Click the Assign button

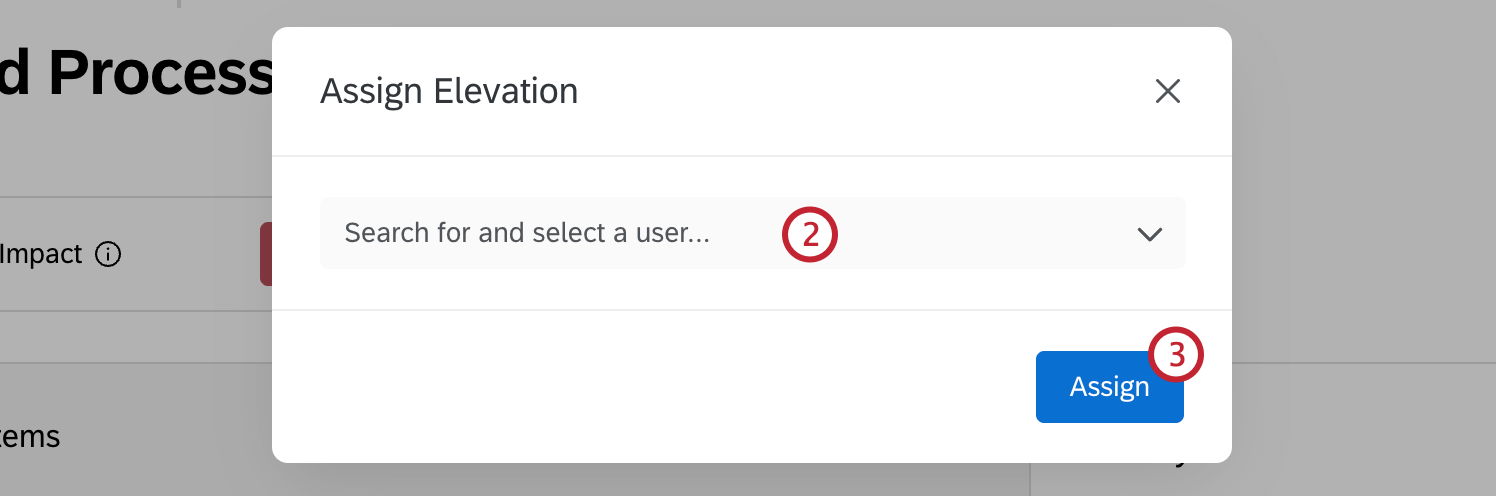coord(1108,387)
